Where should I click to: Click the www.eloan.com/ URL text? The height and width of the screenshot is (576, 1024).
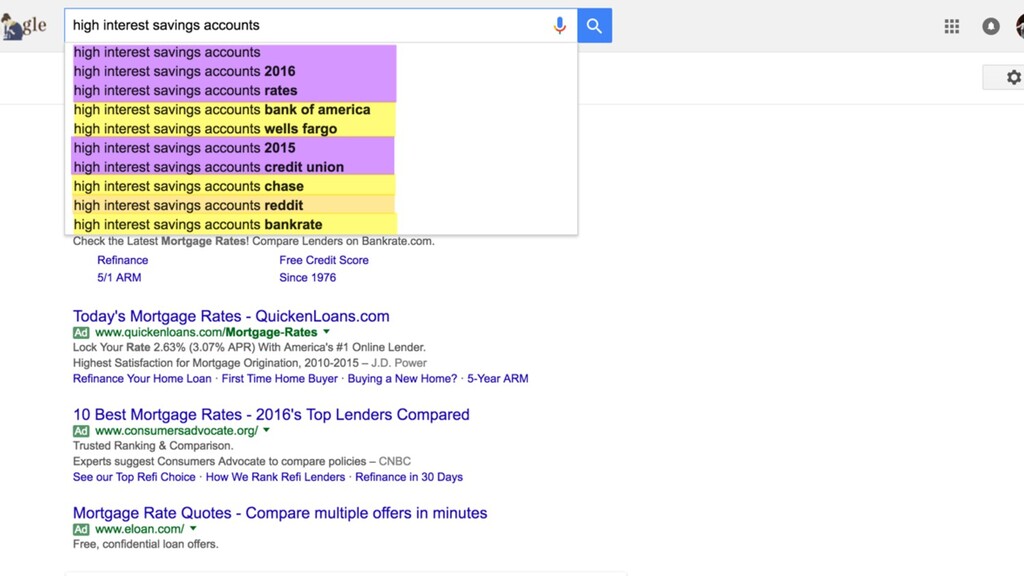point(140,530)
